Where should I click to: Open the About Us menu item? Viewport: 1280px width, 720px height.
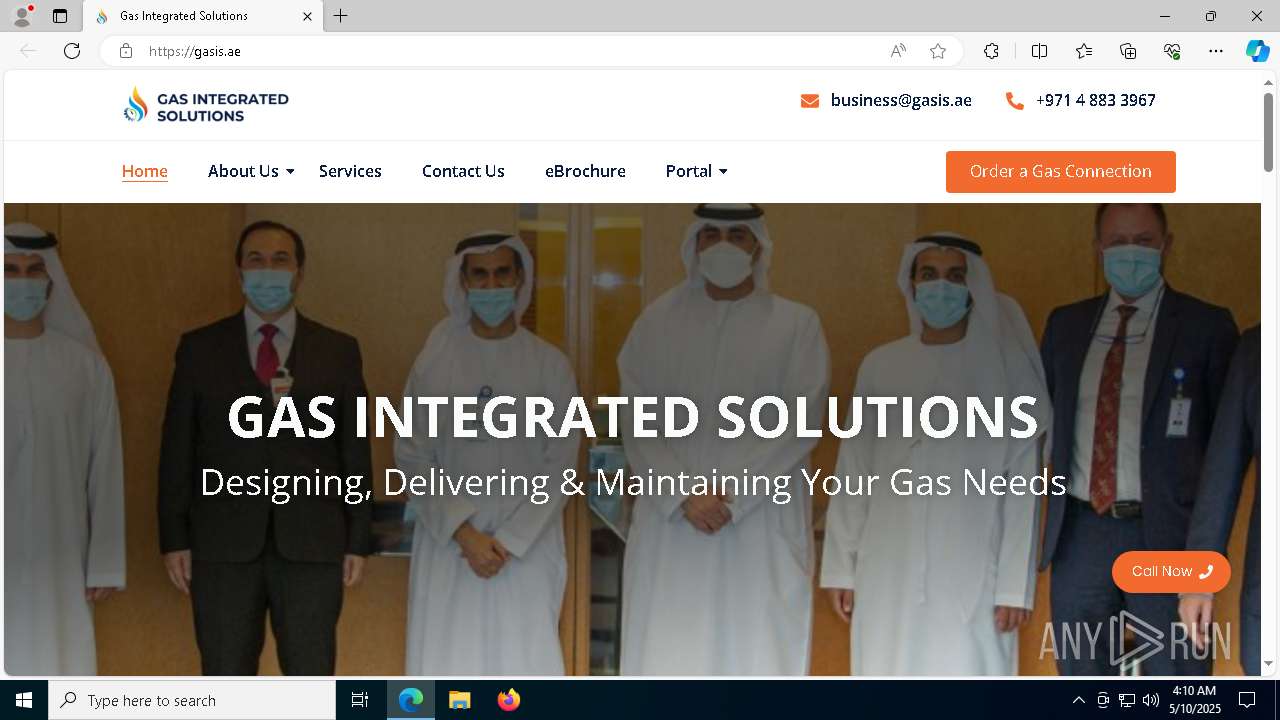(243, 171)
